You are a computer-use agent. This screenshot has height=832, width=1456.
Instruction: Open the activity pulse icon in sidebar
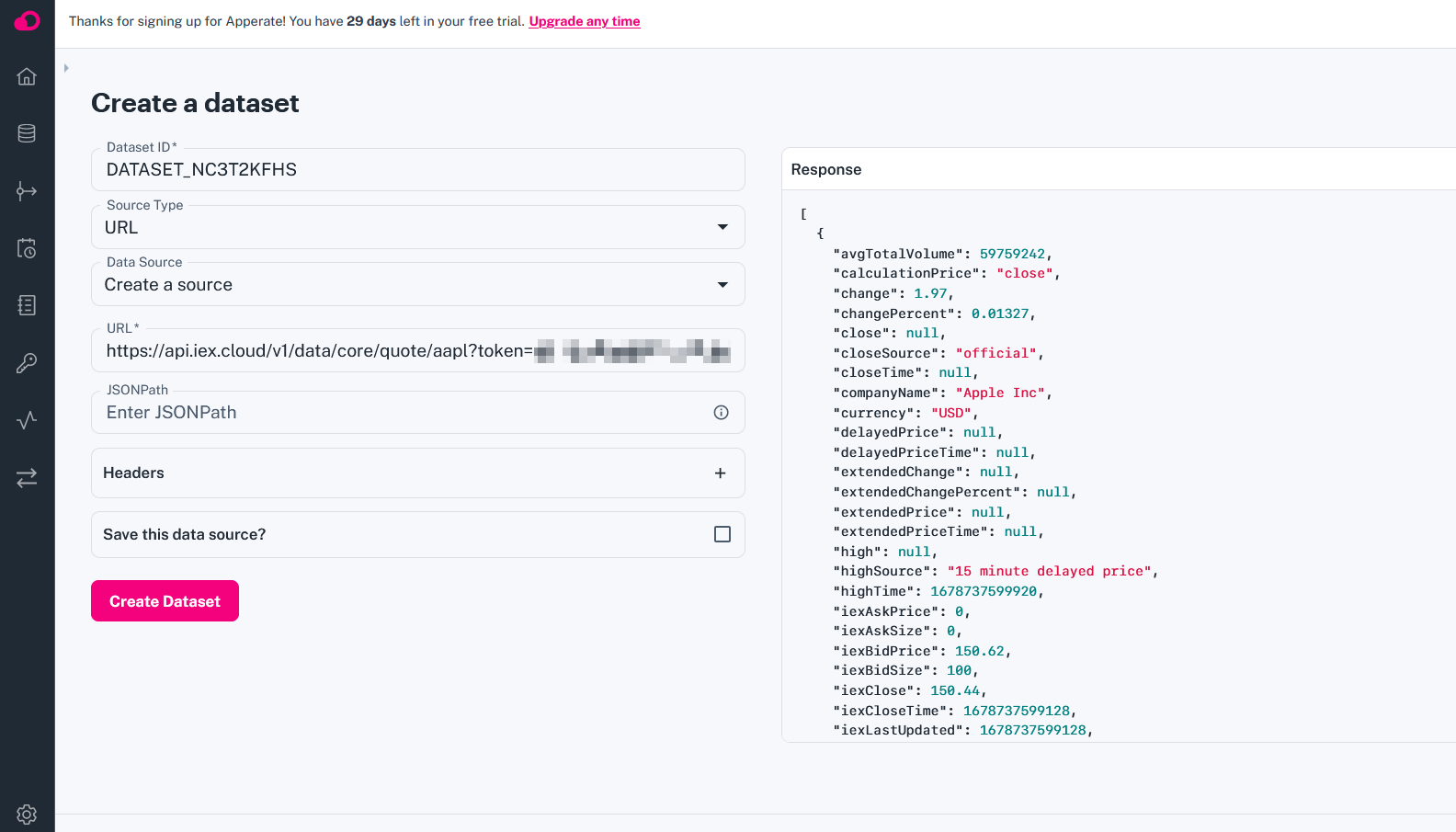tap(27, 420)
